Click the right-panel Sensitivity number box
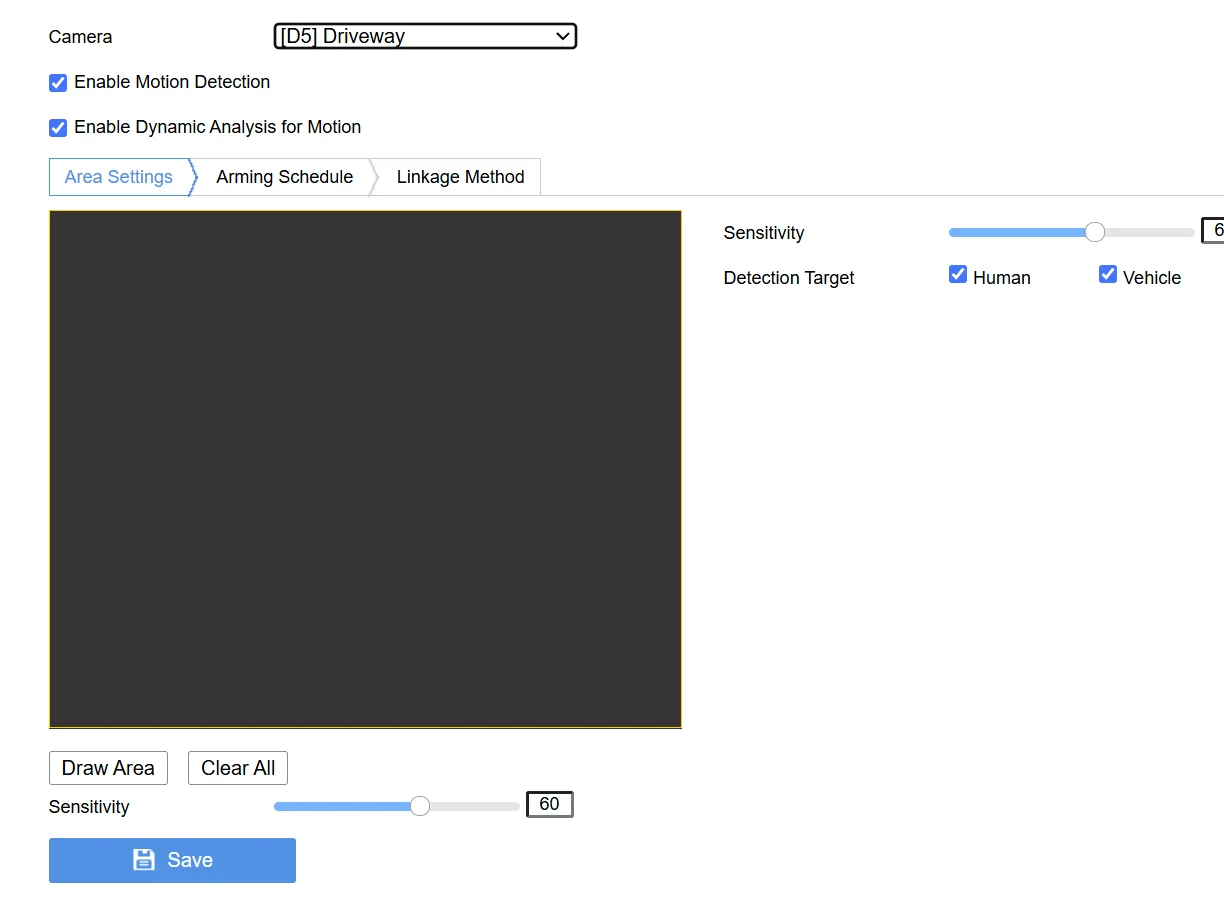The height and width of the screenshot is (901, 1224). click(1214, 231)
